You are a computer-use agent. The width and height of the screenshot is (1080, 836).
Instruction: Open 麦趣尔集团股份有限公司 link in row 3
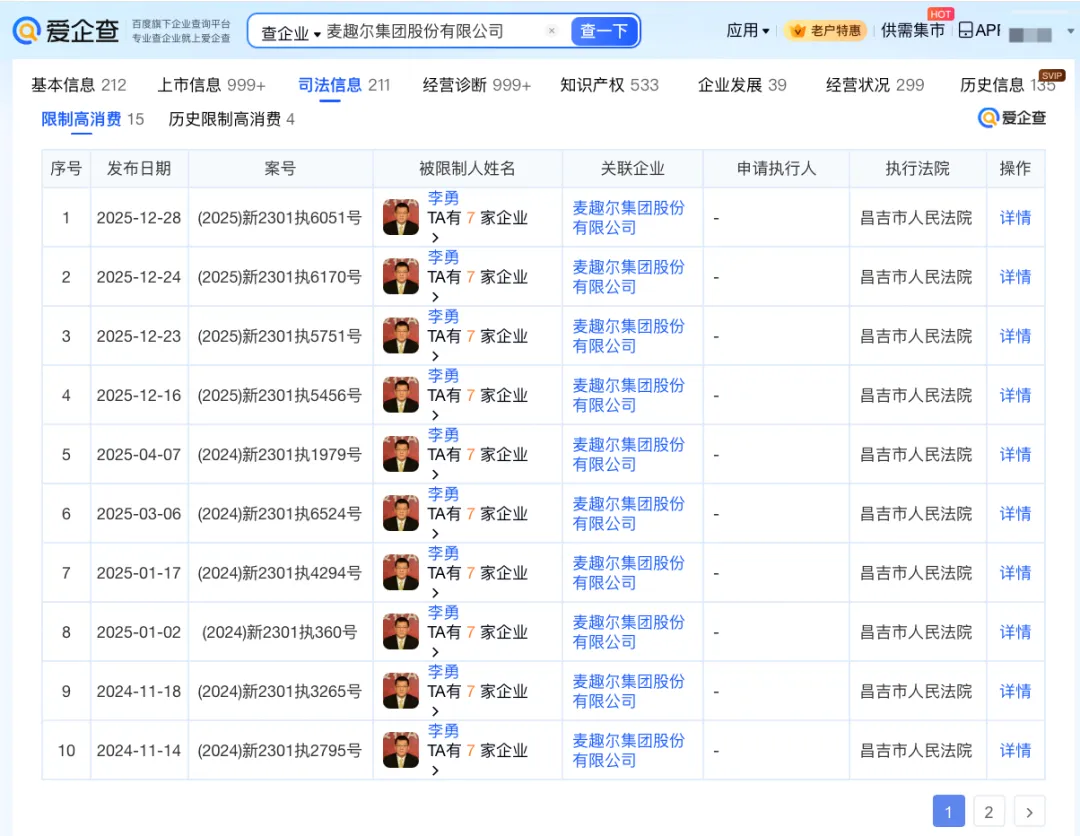click(x=628, y=336)
